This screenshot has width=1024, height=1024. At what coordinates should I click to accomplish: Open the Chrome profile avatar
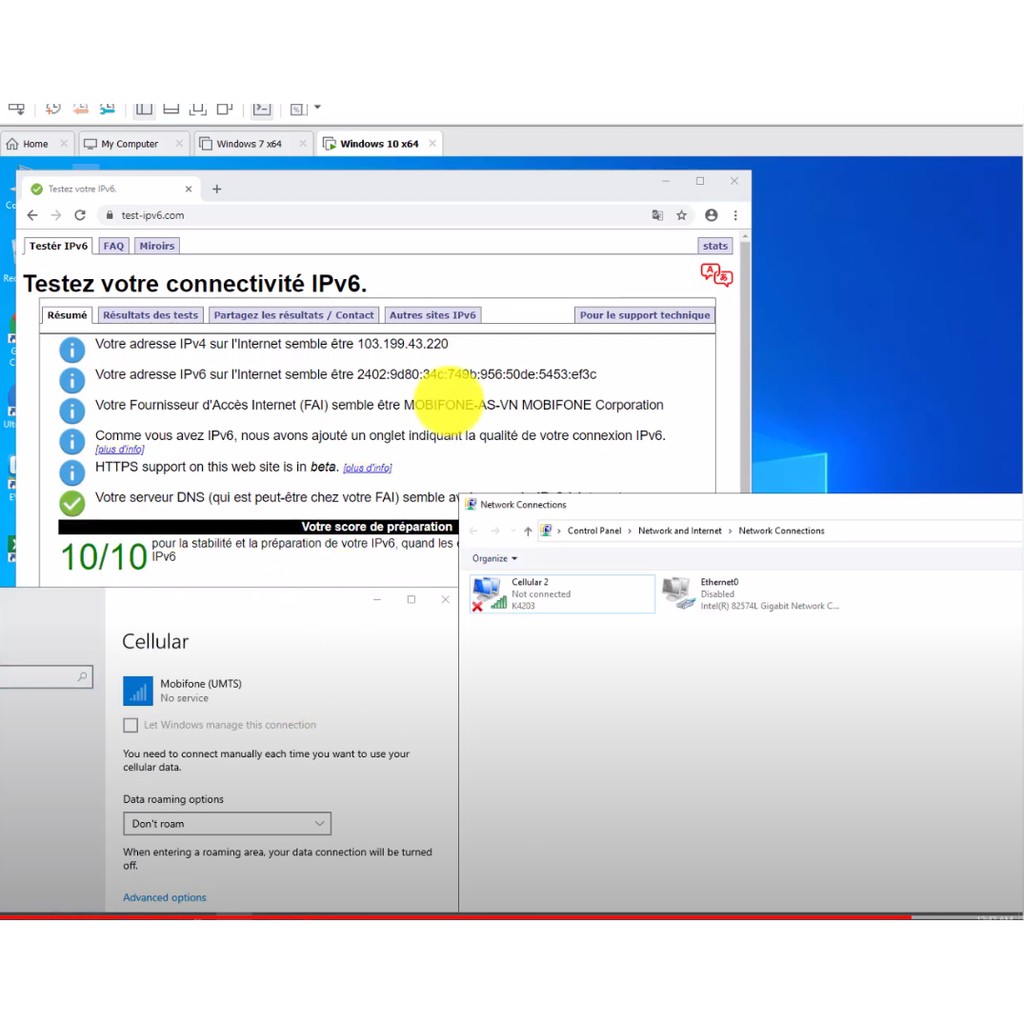click(711, 215)
